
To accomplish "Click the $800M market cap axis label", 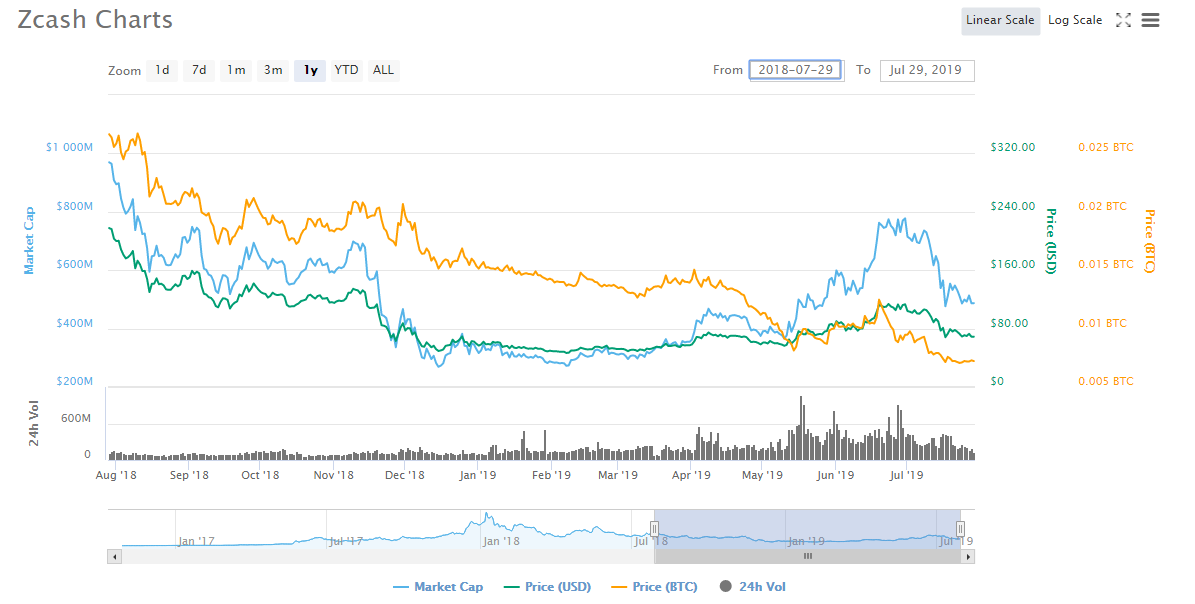I will point(75,206).
